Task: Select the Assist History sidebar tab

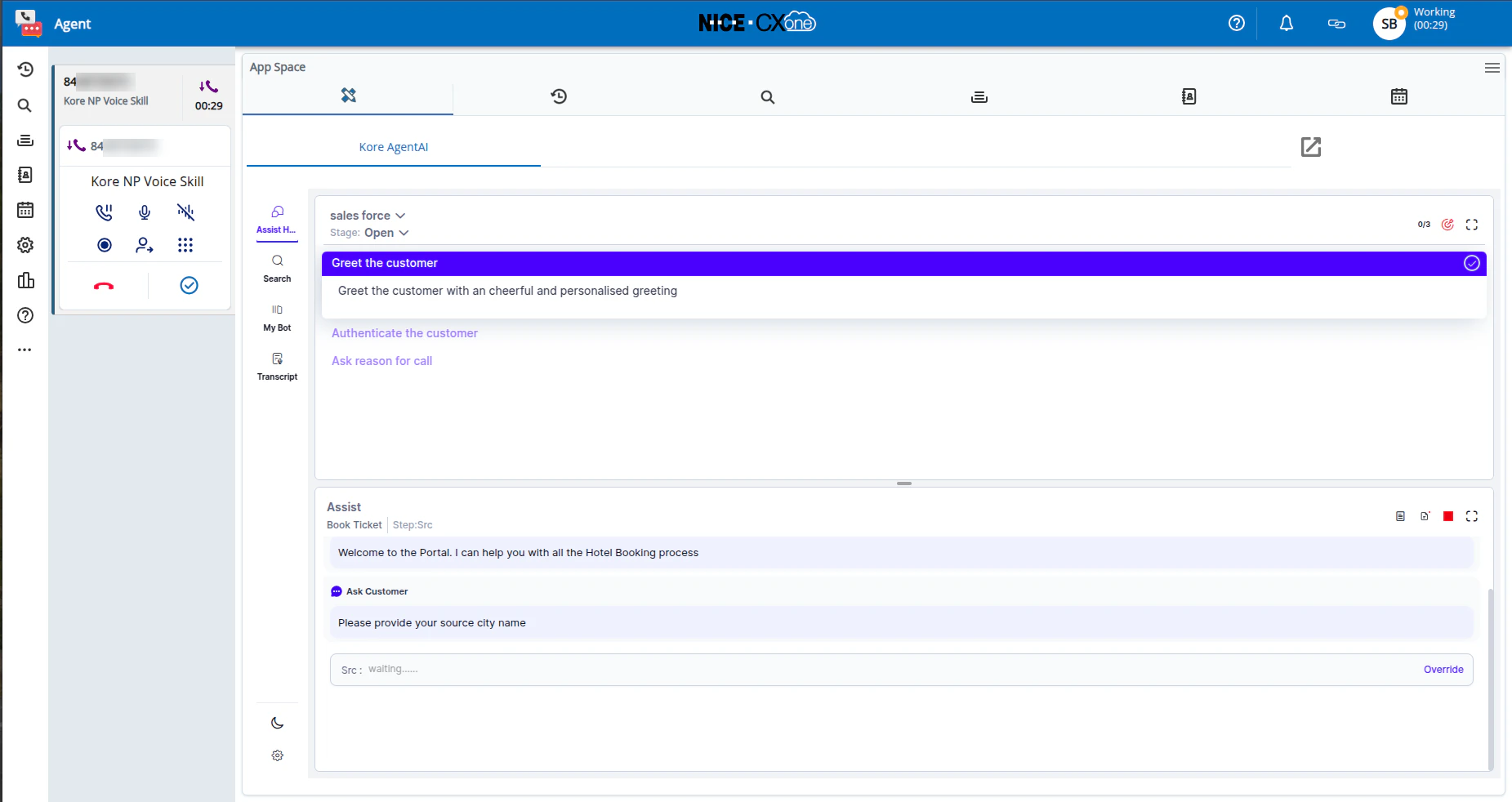Action: tap(277, 220)
